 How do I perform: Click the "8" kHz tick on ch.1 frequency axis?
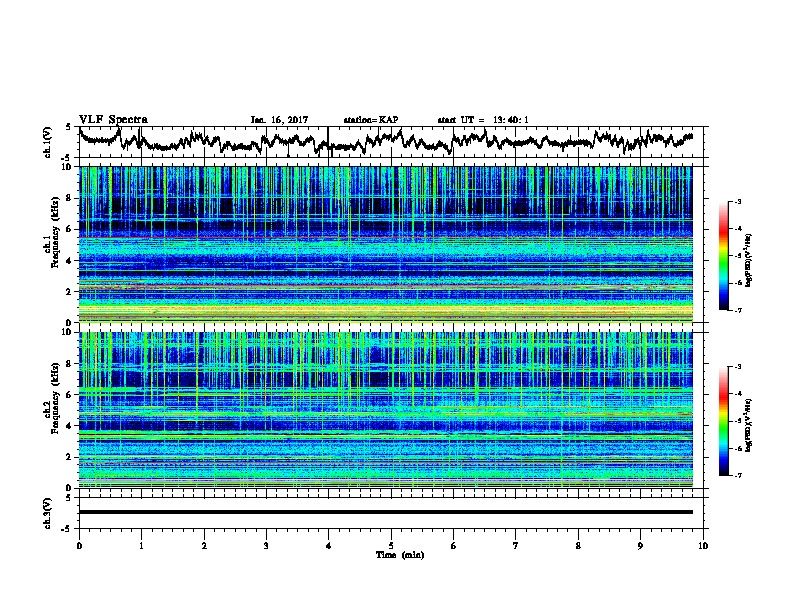69,198
